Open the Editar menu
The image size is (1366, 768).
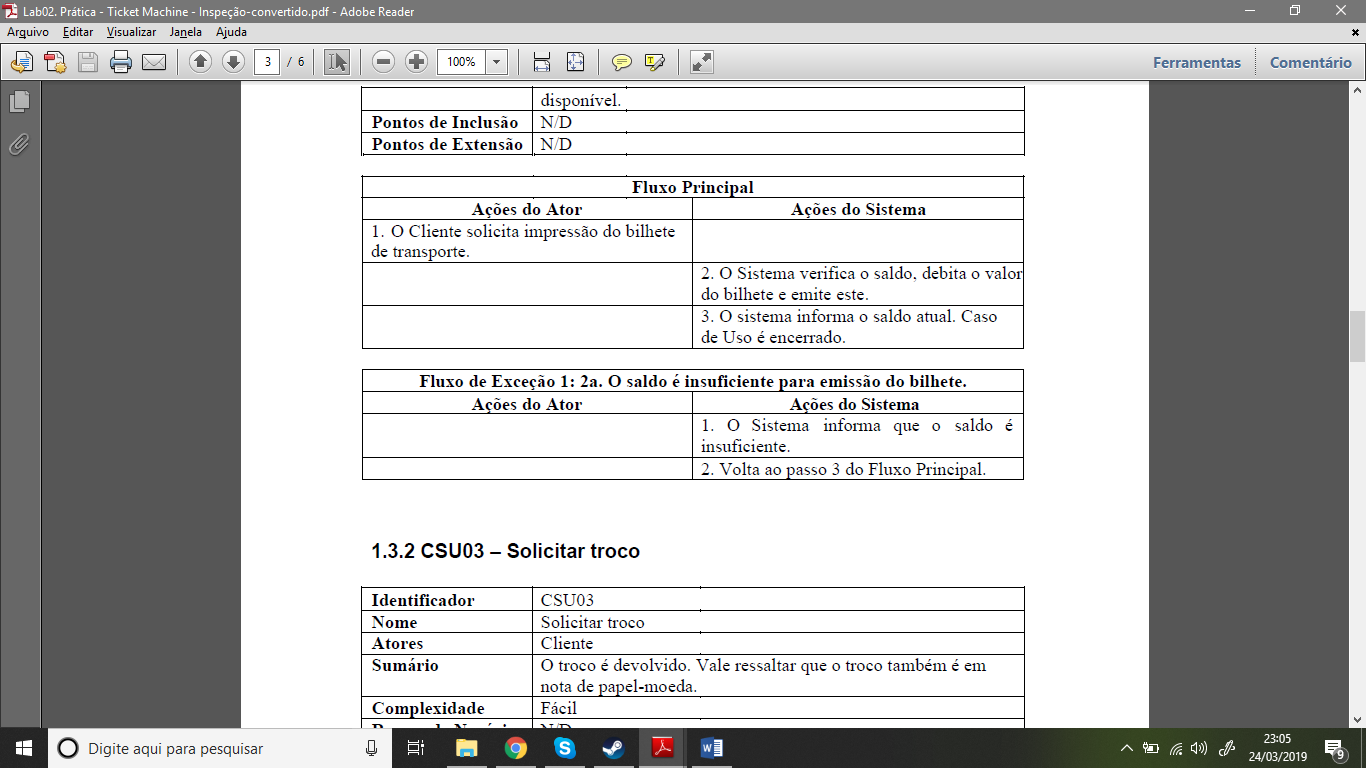78,32
